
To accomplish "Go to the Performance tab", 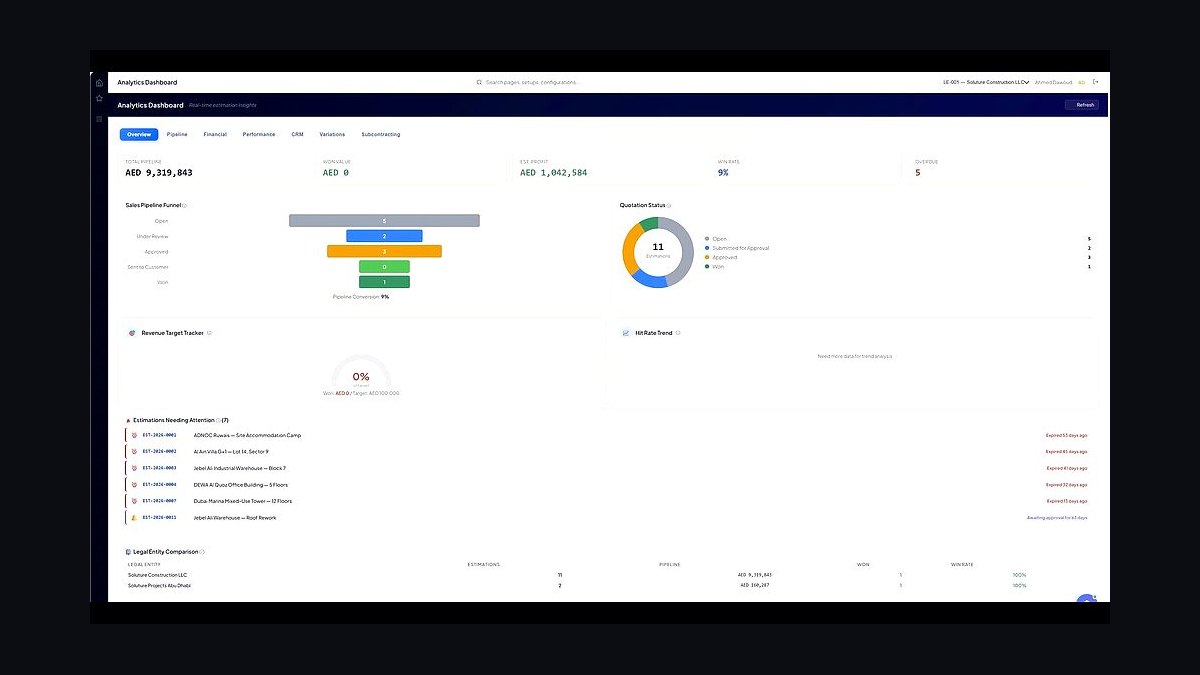I will (259, 134).
